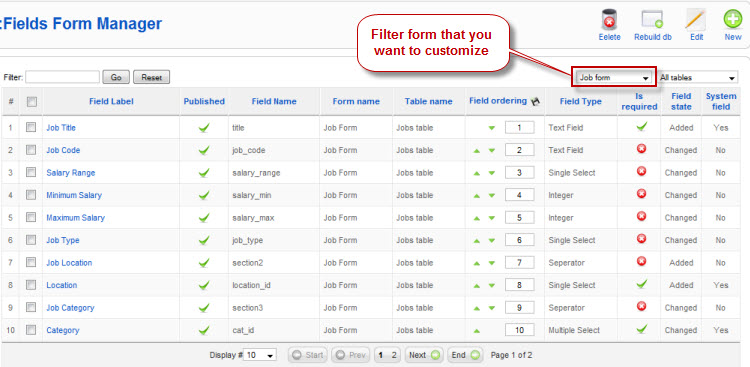Viewport: 750px width, 367px height.
Task: Move Minimum Salary field down with arrow
Action: 492,195
